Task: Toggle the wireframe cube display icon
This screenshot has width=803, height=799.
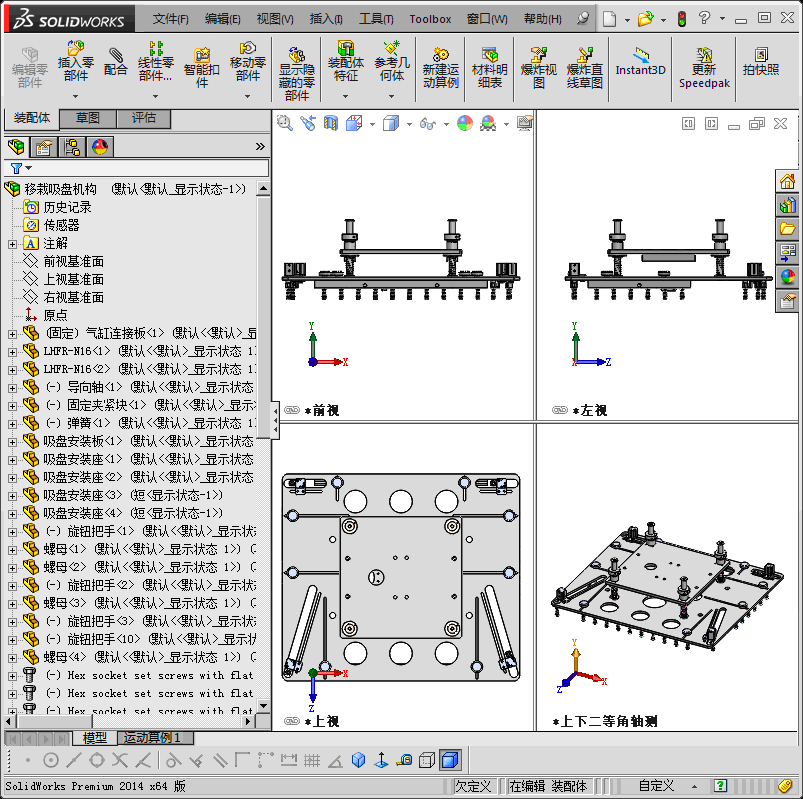Action: tap(427, 760)
